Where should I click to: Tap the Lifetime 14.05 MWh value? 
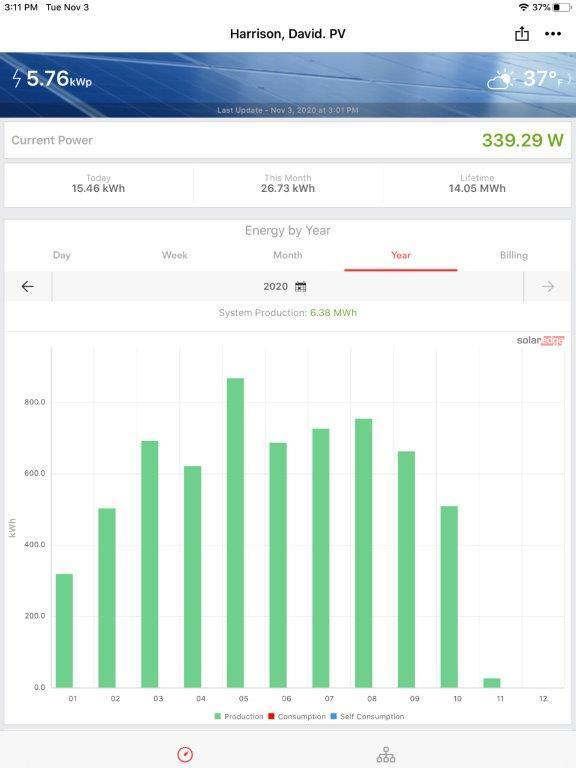point(477,189)
